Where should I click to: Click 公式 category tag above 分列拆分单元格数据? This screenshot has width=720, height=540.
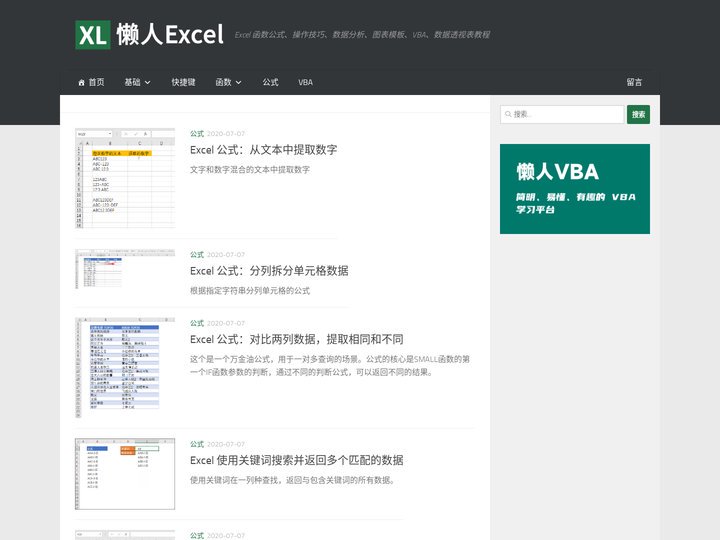click(197, 254)
